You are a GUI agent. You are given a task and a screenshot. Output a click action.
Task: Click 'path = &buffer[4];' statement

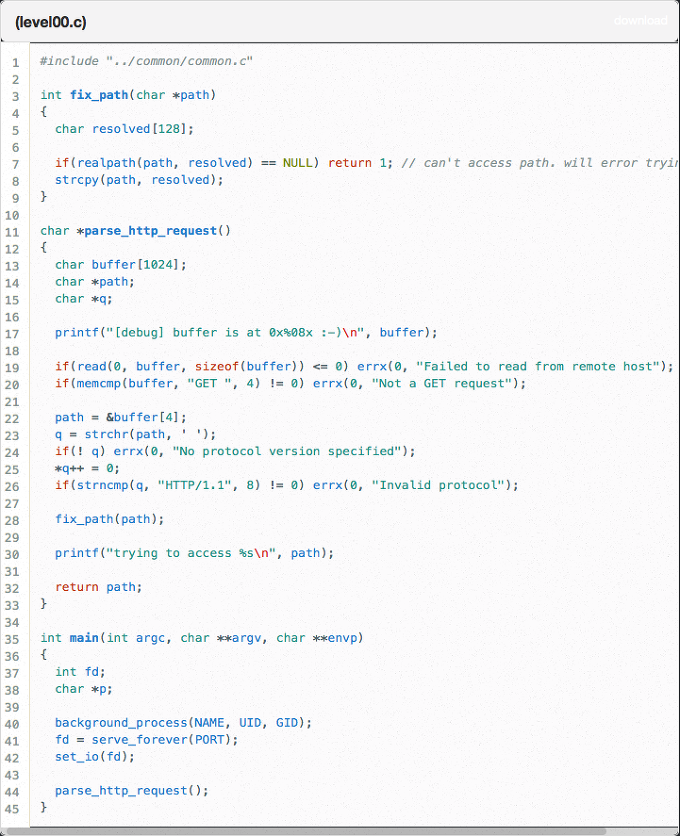[121, 417]
